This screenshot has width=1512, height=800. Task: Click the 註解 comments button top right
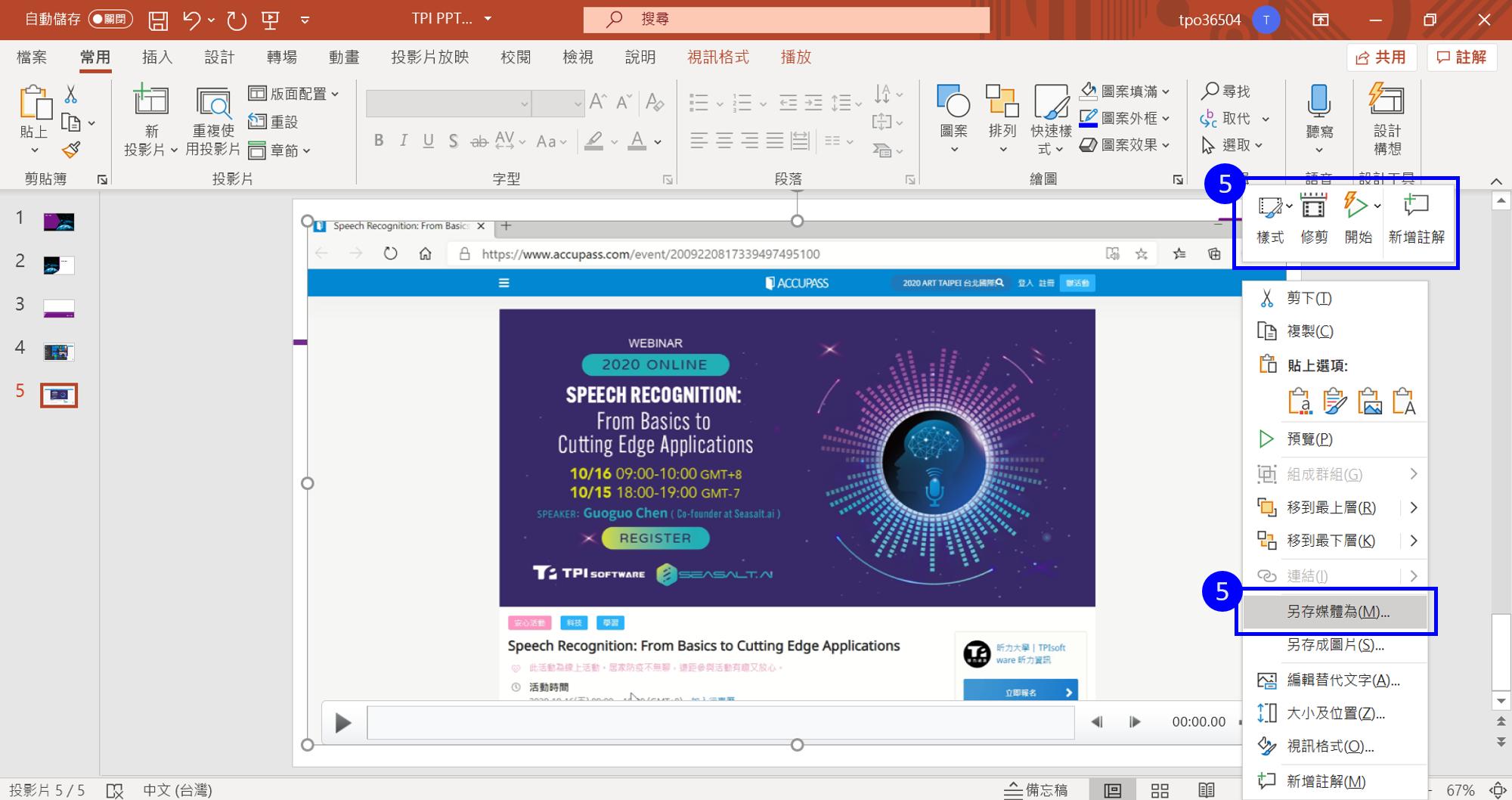(1462, 57)
